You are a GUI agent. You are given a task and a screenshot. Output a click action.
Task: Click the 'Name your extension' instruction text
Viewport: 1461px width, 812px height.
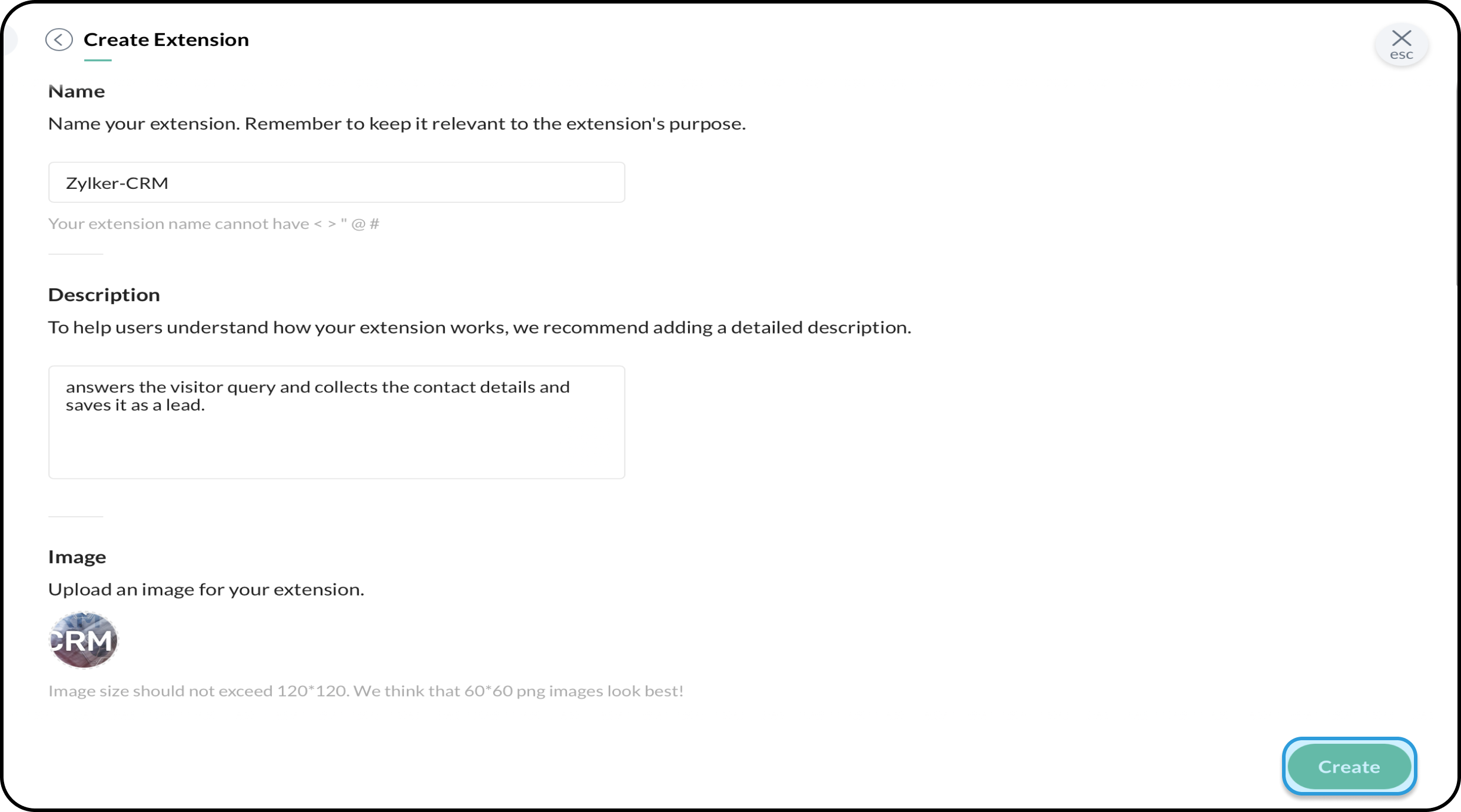point(397,124)
